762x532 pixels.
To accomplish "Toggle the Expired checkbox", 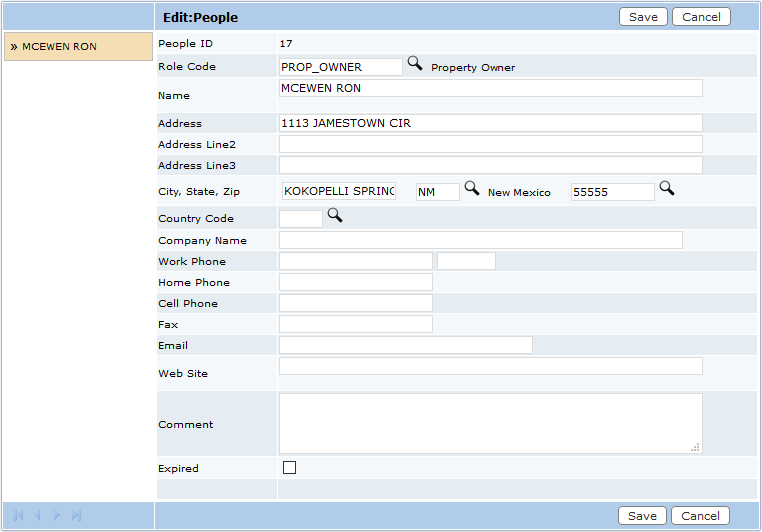I will click(x=290, y=468).
